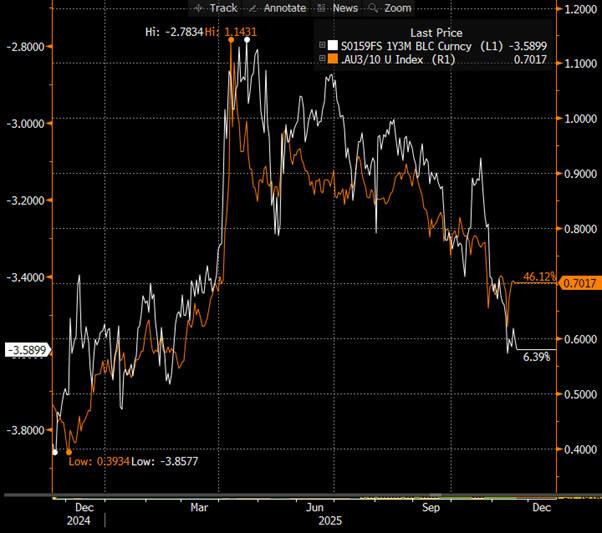This screenshot has height=533, width=602.
Task: Click the Sep date axis label
Action: click(x=431, y=508)
